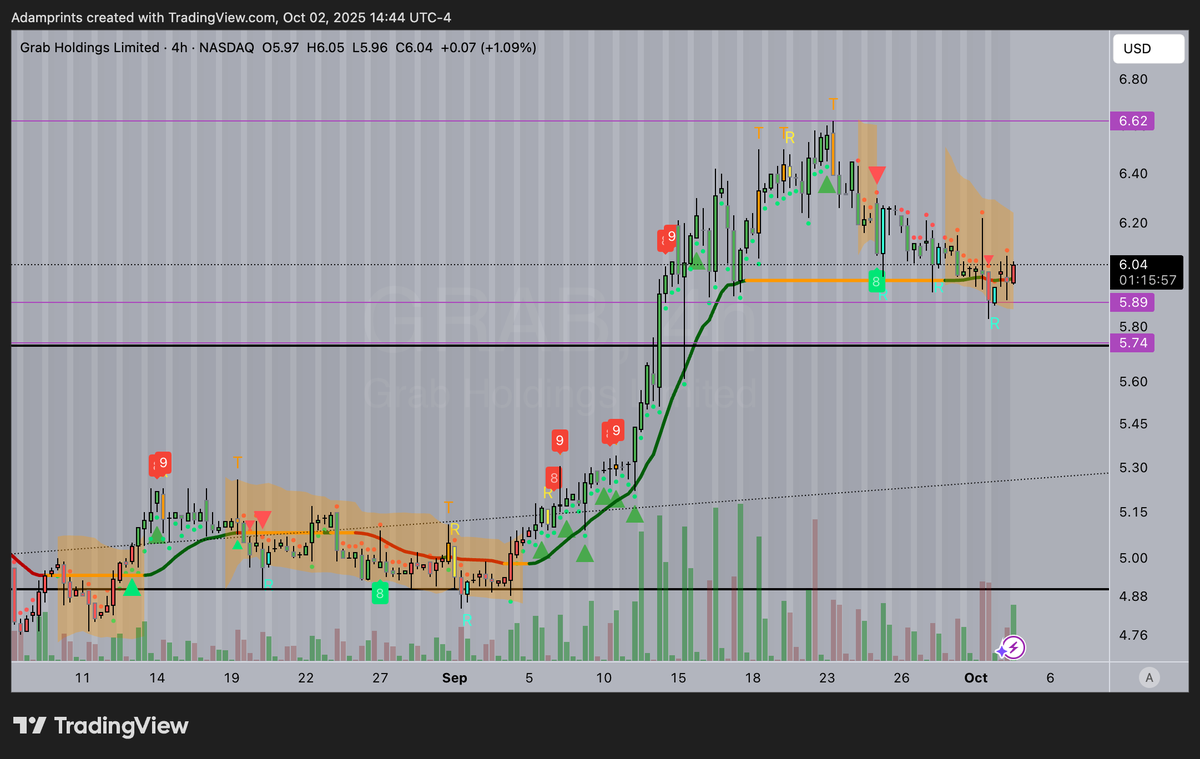Click the 6.20 price axis label
1200x759 pixels.
pos(1133,223)
